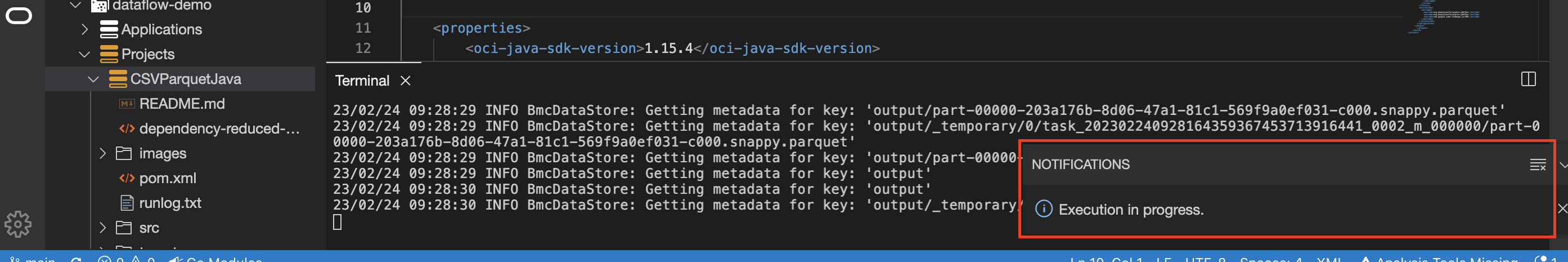Open README.md file
This screenshot has width=1568, height=262.
coord(181,104)
